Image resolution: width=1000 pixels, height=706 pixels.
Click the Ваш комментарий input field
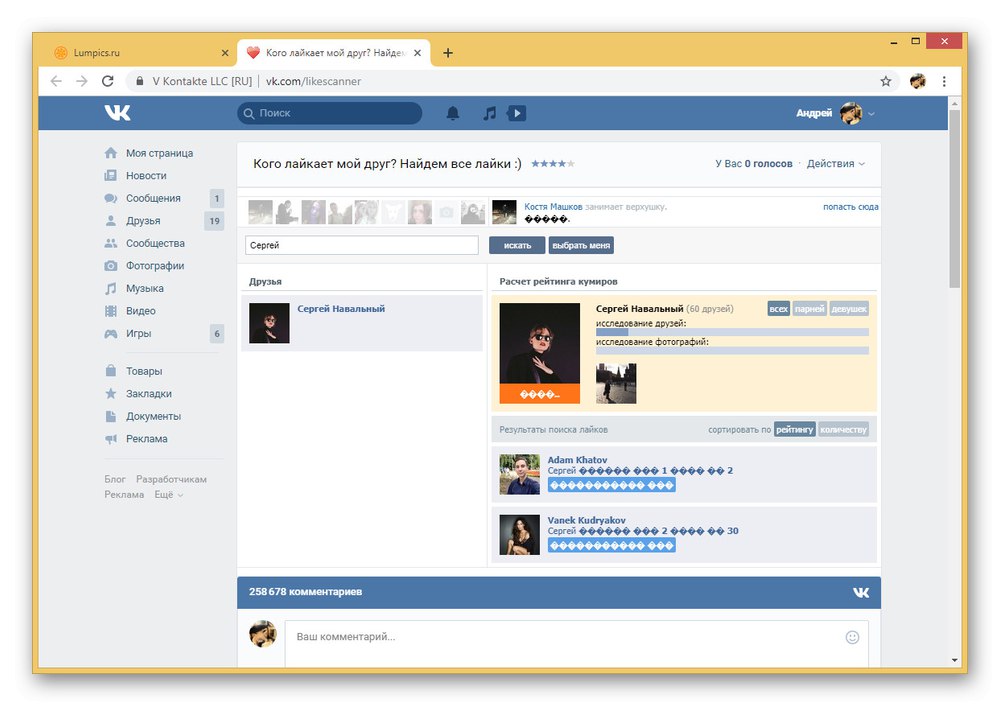tap(577, 643)
